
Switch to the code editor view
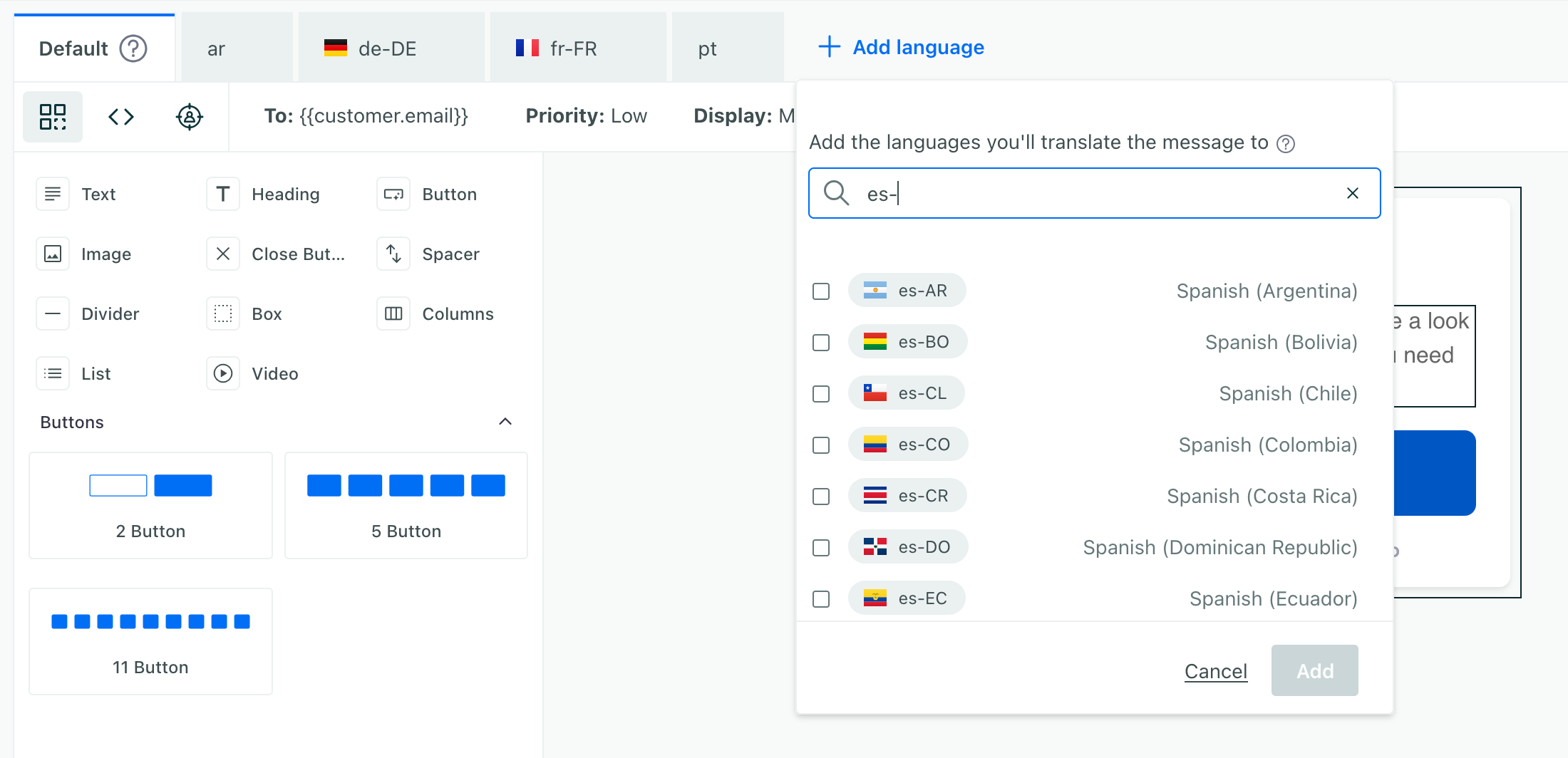[x=121, y=116]
